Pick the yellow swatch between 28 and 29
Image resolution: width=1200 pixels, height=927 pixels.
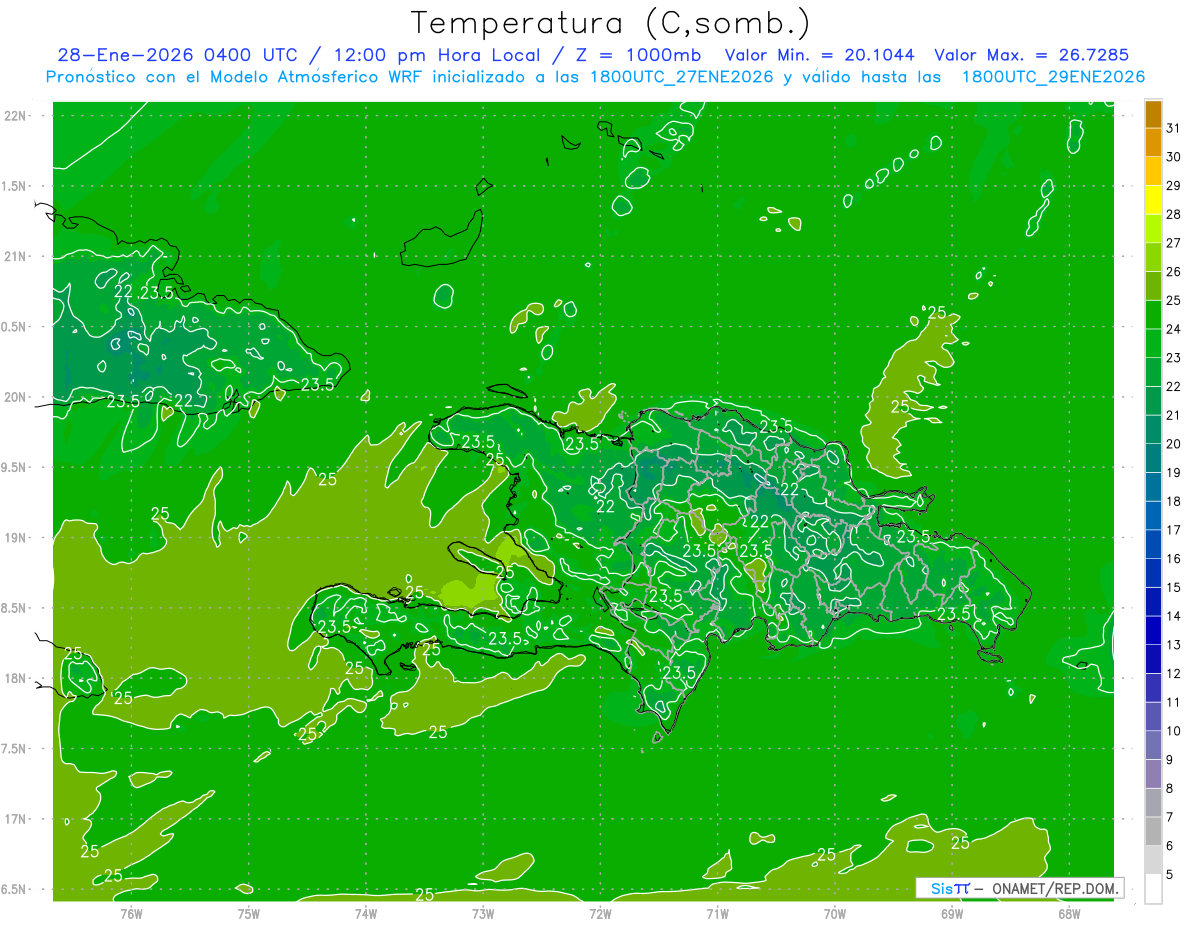point(1153,200)
